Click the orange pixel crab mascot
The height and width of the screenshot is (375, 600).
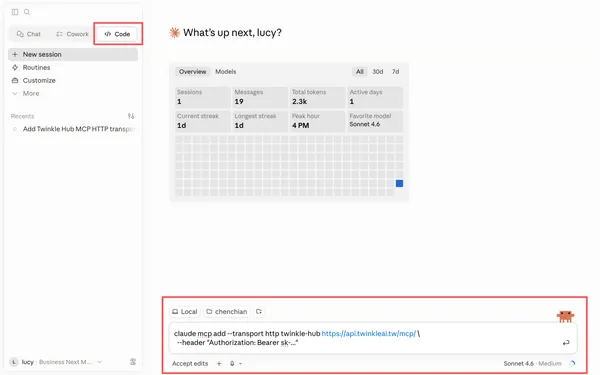point(565,316)
